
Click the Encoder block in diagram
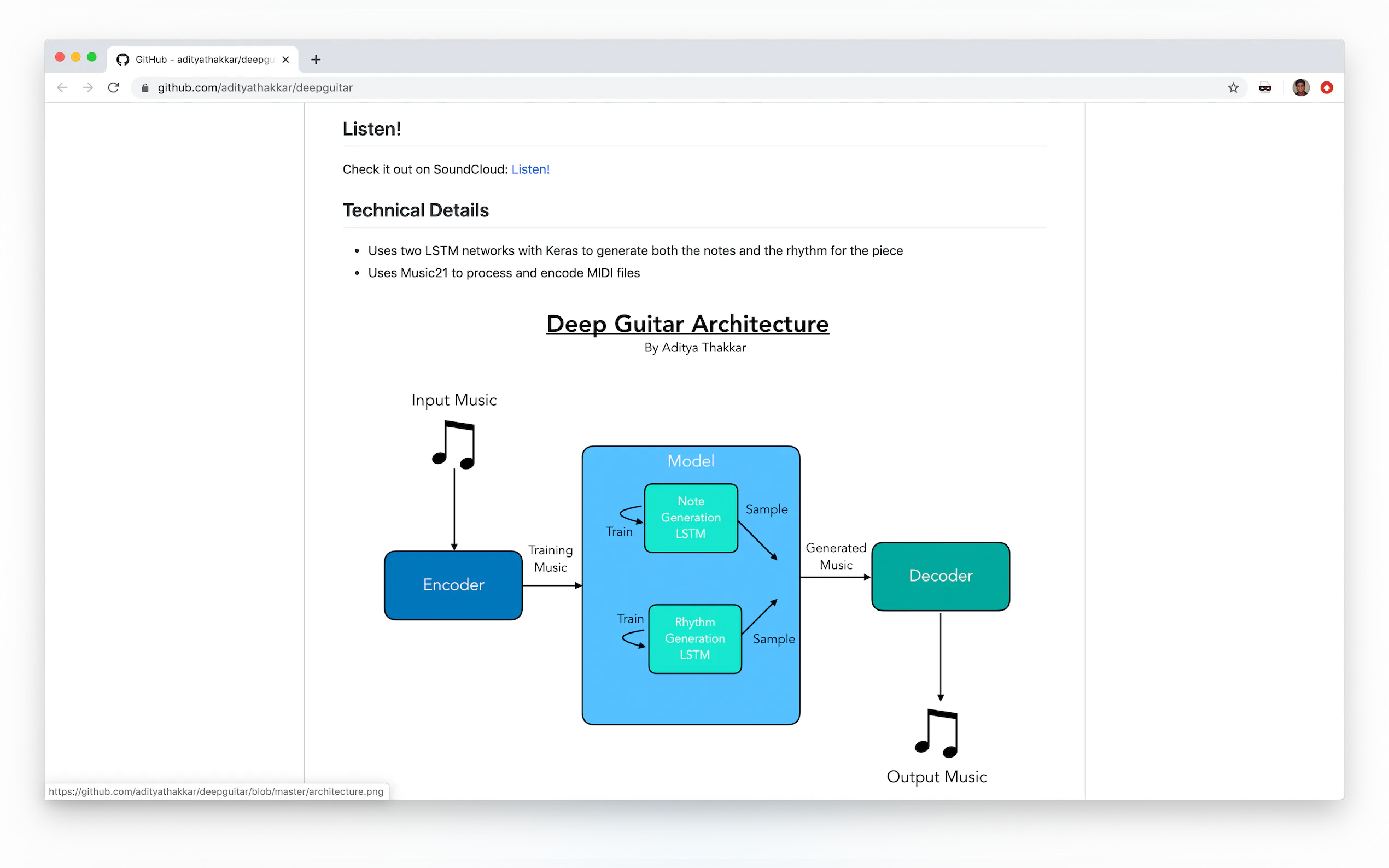[453, 585]
